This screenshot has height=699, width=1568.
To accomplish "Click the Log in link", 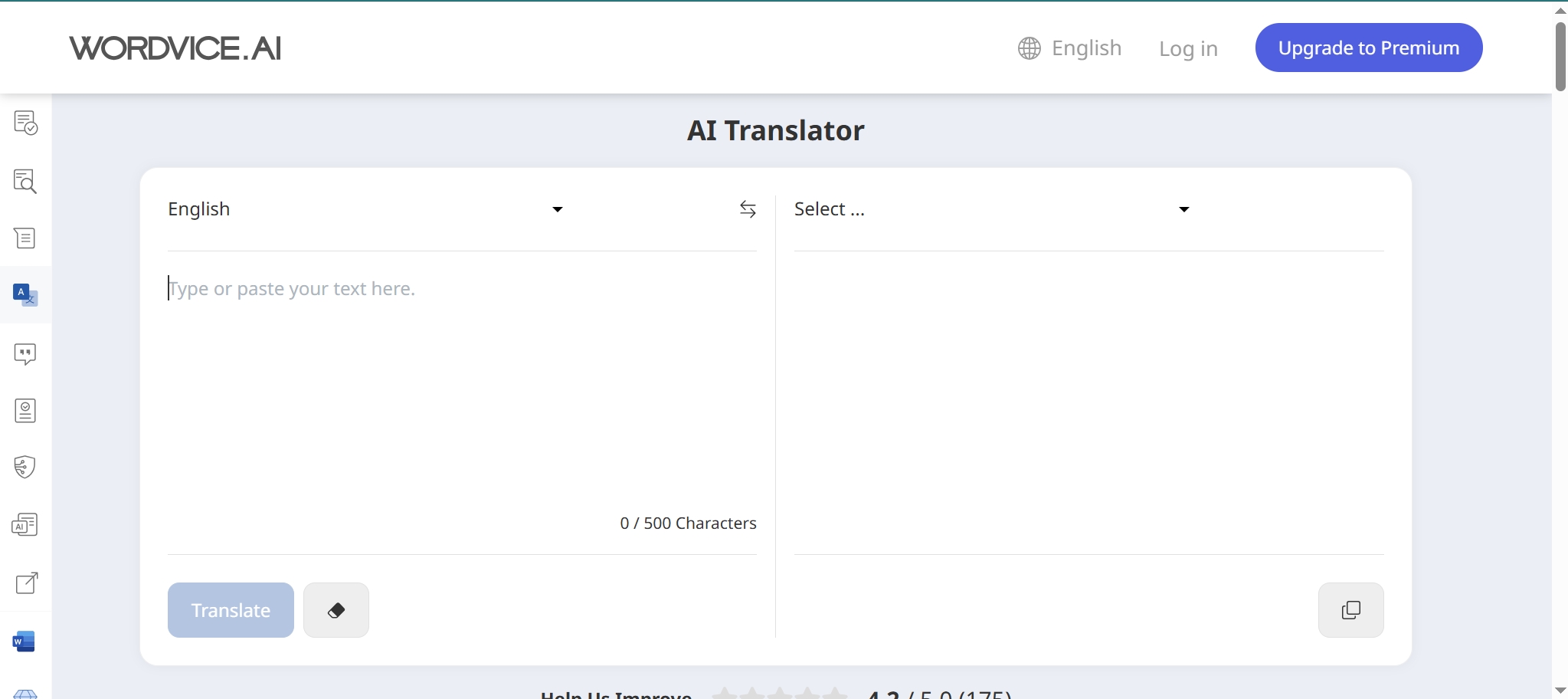I will tap(1188, 49).
